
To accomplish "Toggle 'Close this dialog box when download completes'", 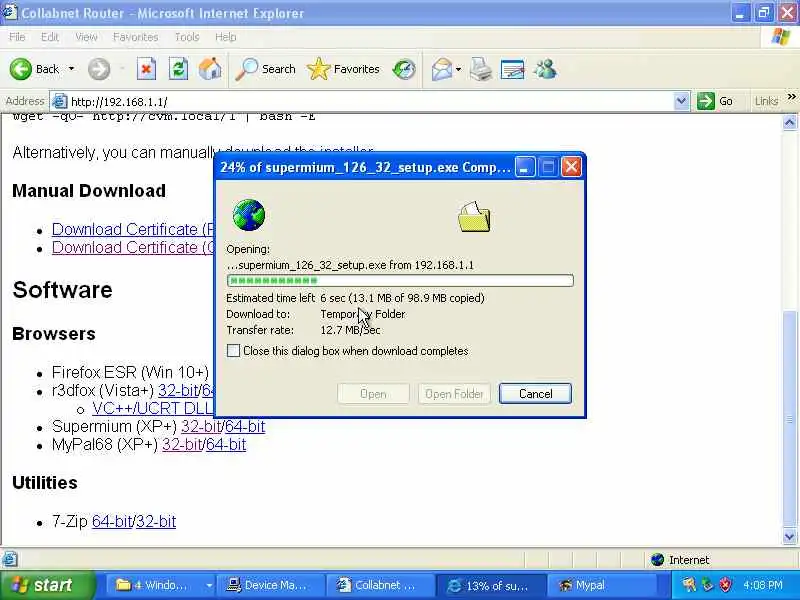I will point(233,351).
